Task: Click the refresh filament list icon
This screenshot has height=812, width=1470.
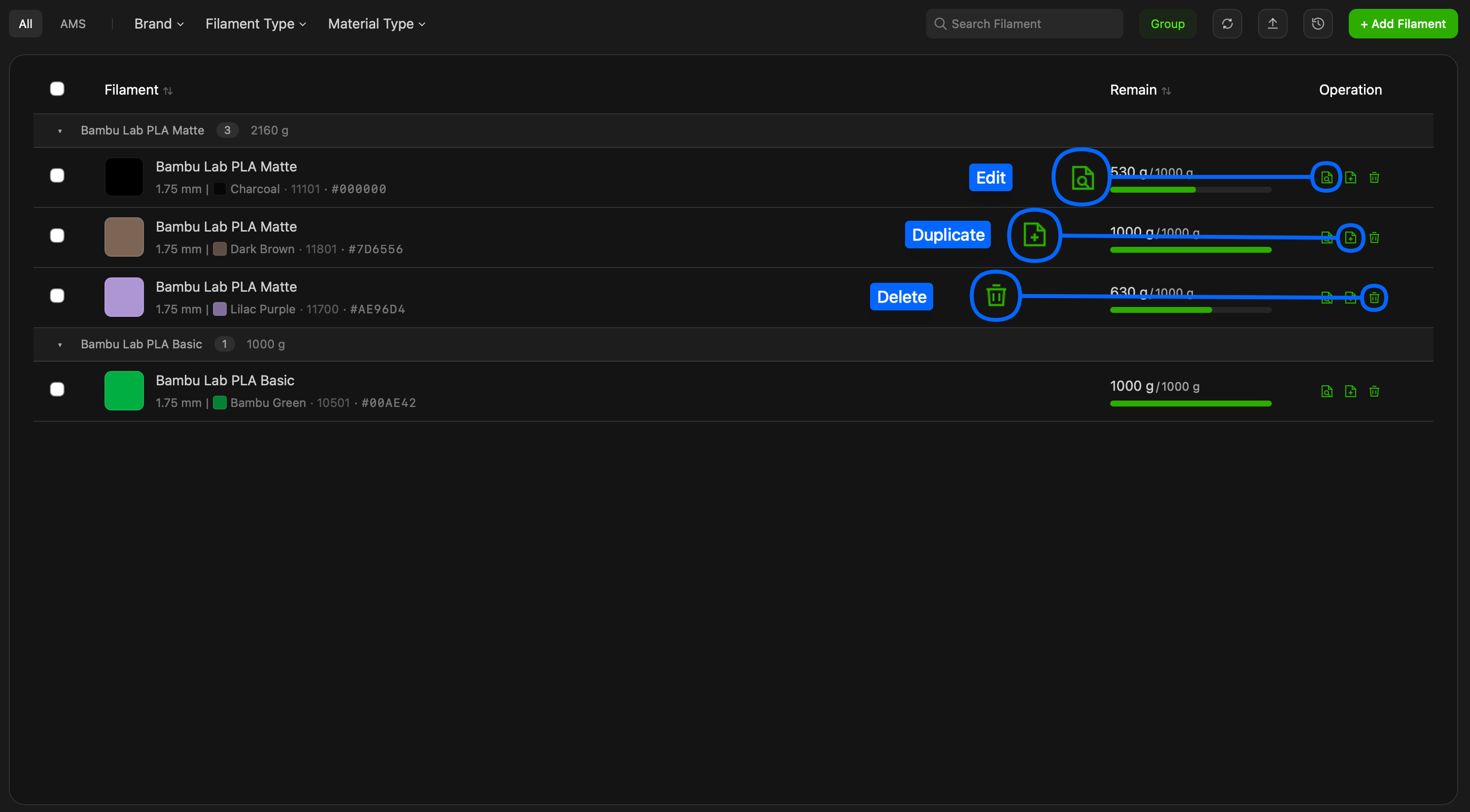Action: coord(1227,23)
